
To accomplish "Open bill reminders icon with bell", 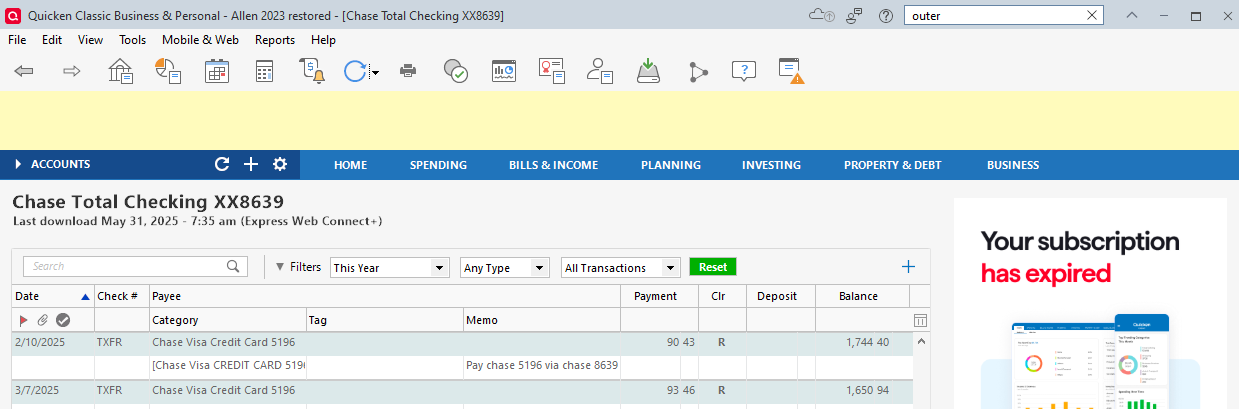I will pyautogui.click(x=312, y=71).
